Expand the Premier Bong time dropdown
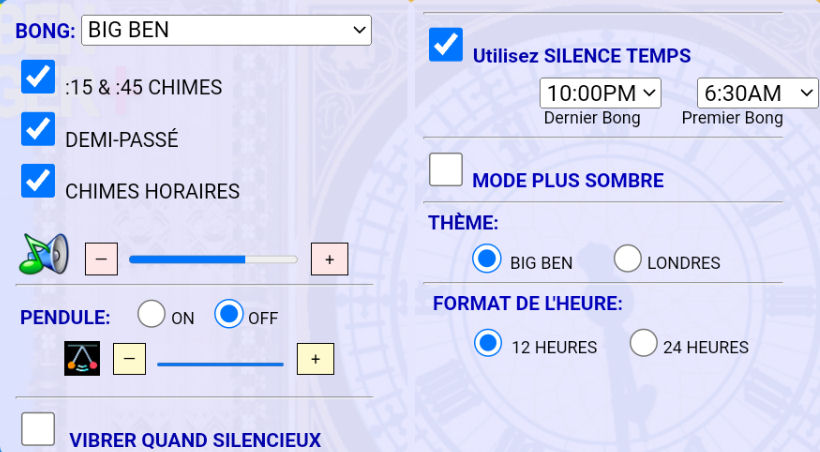Screen dimensions: 820x452 [x=757, y=93]
